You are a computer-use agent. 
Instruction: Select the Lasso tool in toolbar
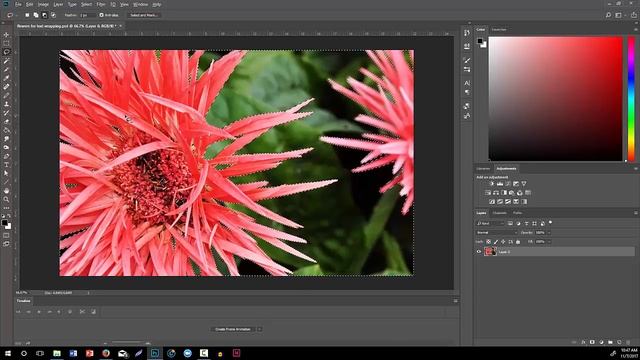coord(6,52)
